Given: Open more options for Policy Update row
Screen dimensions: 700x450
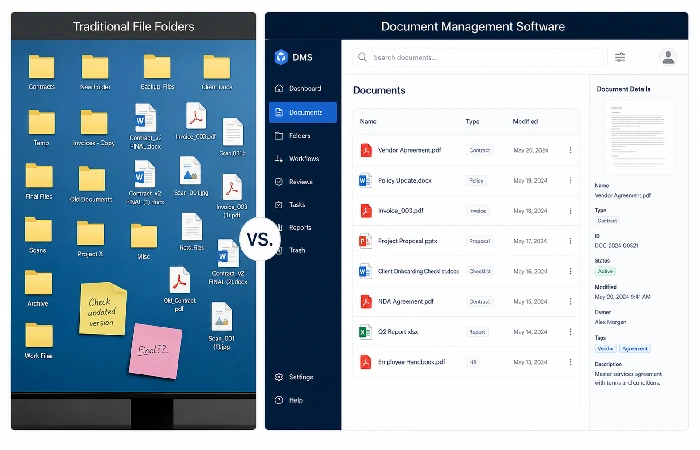Looking at the screenshot, I should point(570,180).
